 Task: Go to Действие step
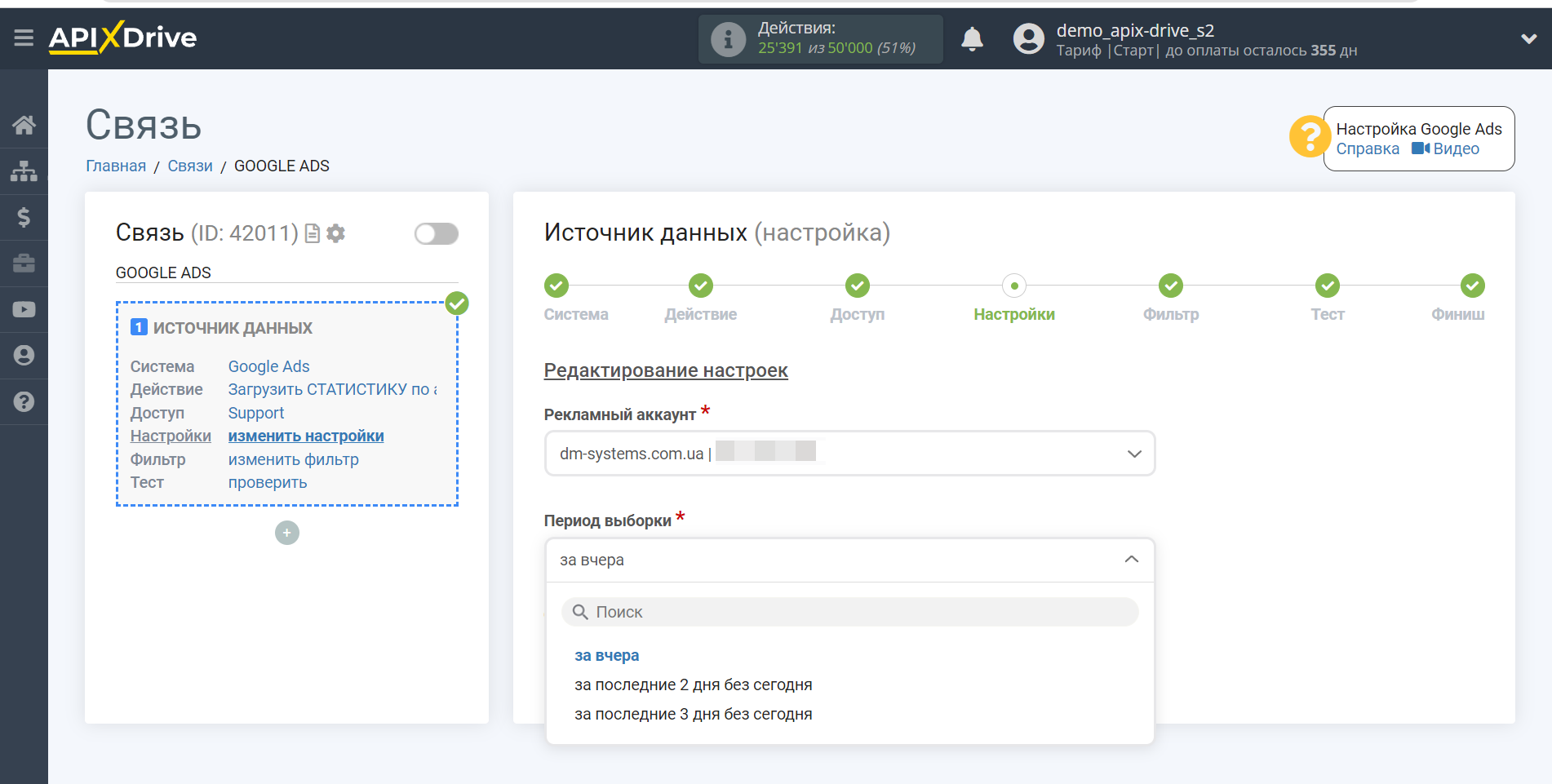coord(701,286)
